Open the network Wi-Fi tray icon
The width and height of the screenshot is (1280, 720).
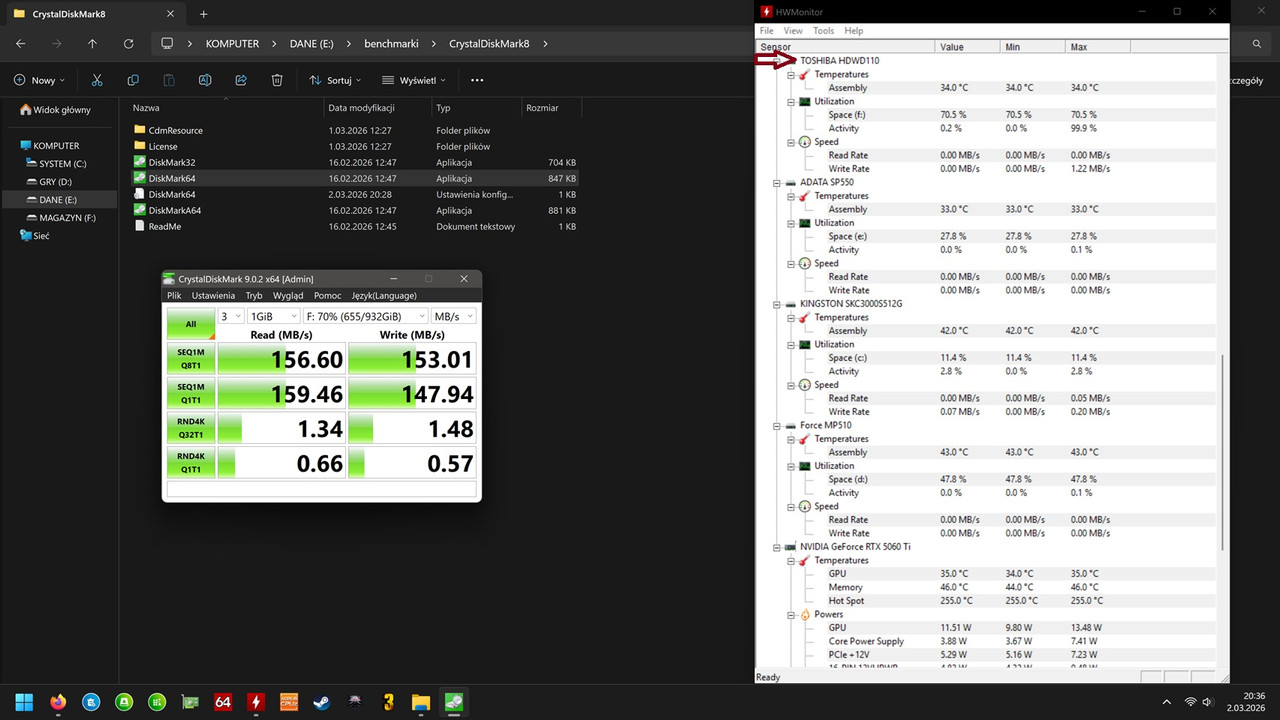click(1190, 702)
